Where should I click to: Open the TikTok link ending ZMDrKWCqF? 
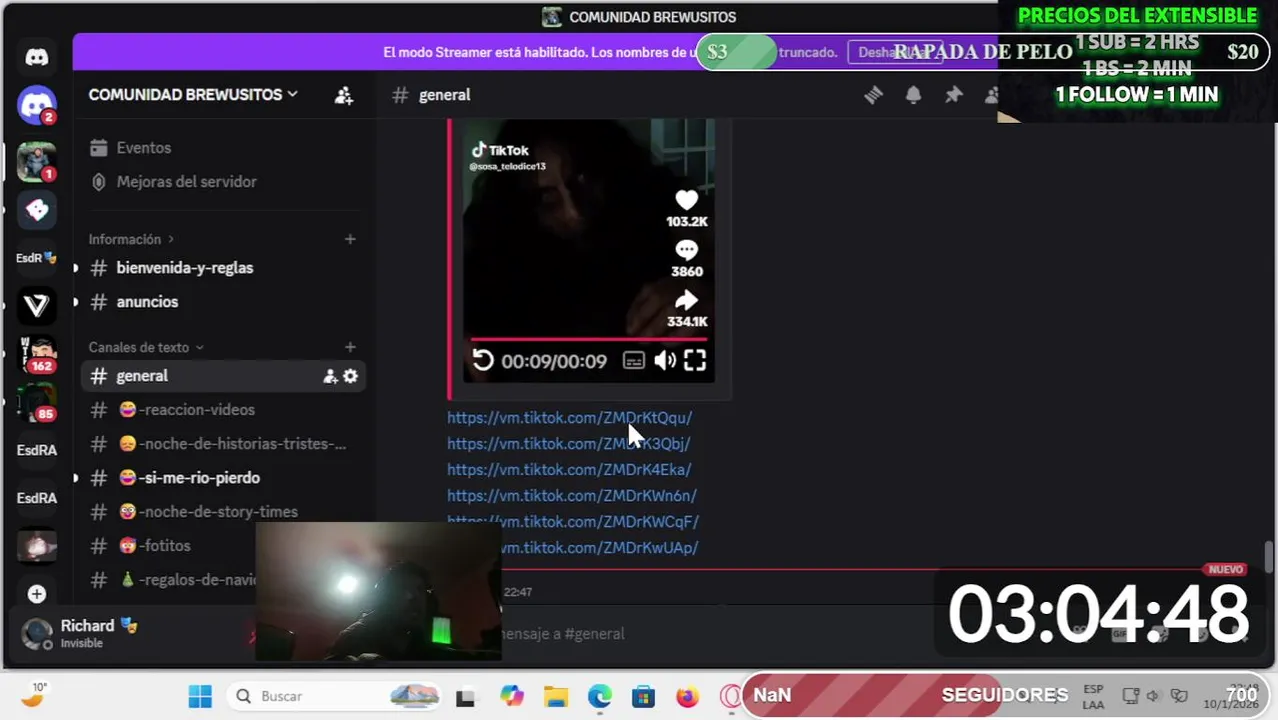[x=573, y=522]
